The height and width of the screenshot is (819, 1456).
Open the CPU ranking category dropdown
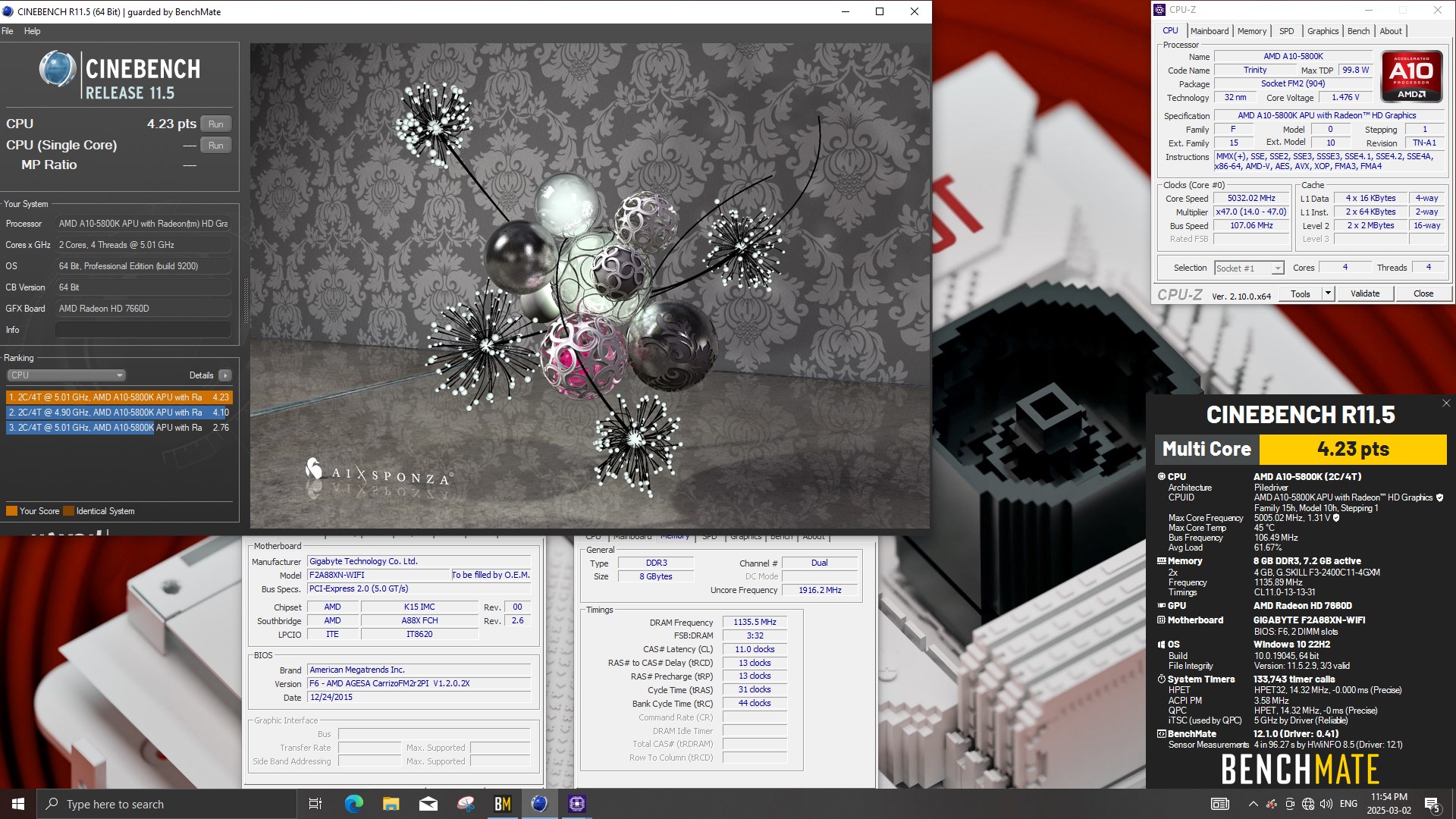(x=67, y=375)
